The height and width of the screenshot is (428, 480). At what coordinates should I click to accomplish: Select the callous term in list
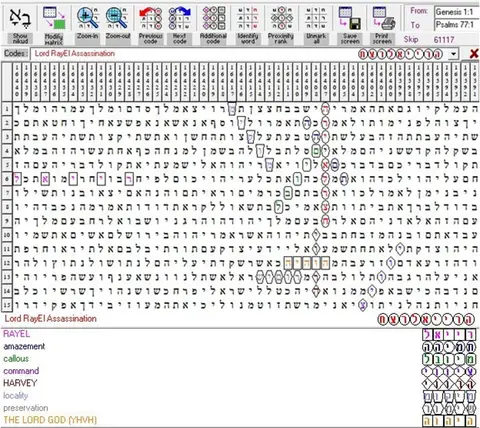[x=16, y=359]
